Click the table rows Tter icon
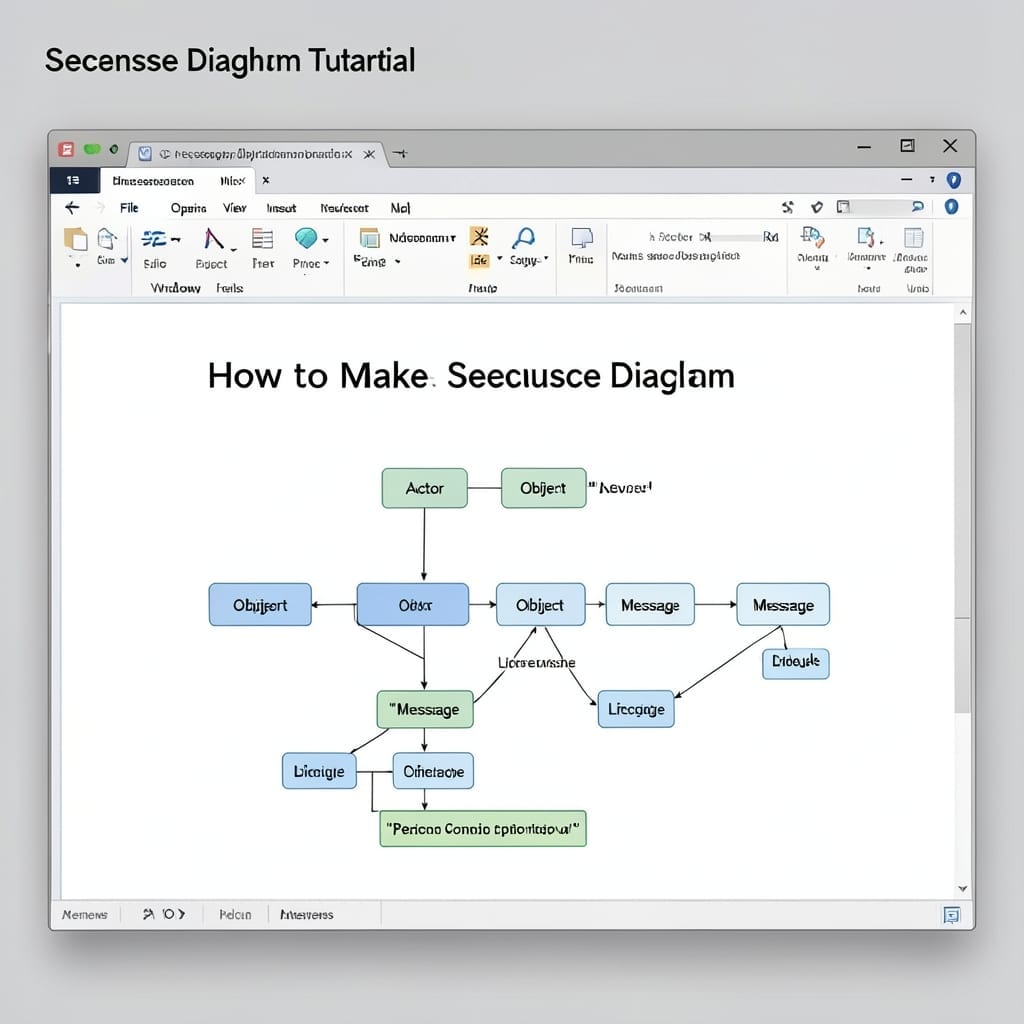The height and width of the screenshot is (1024, 1024). coord(263,239)
